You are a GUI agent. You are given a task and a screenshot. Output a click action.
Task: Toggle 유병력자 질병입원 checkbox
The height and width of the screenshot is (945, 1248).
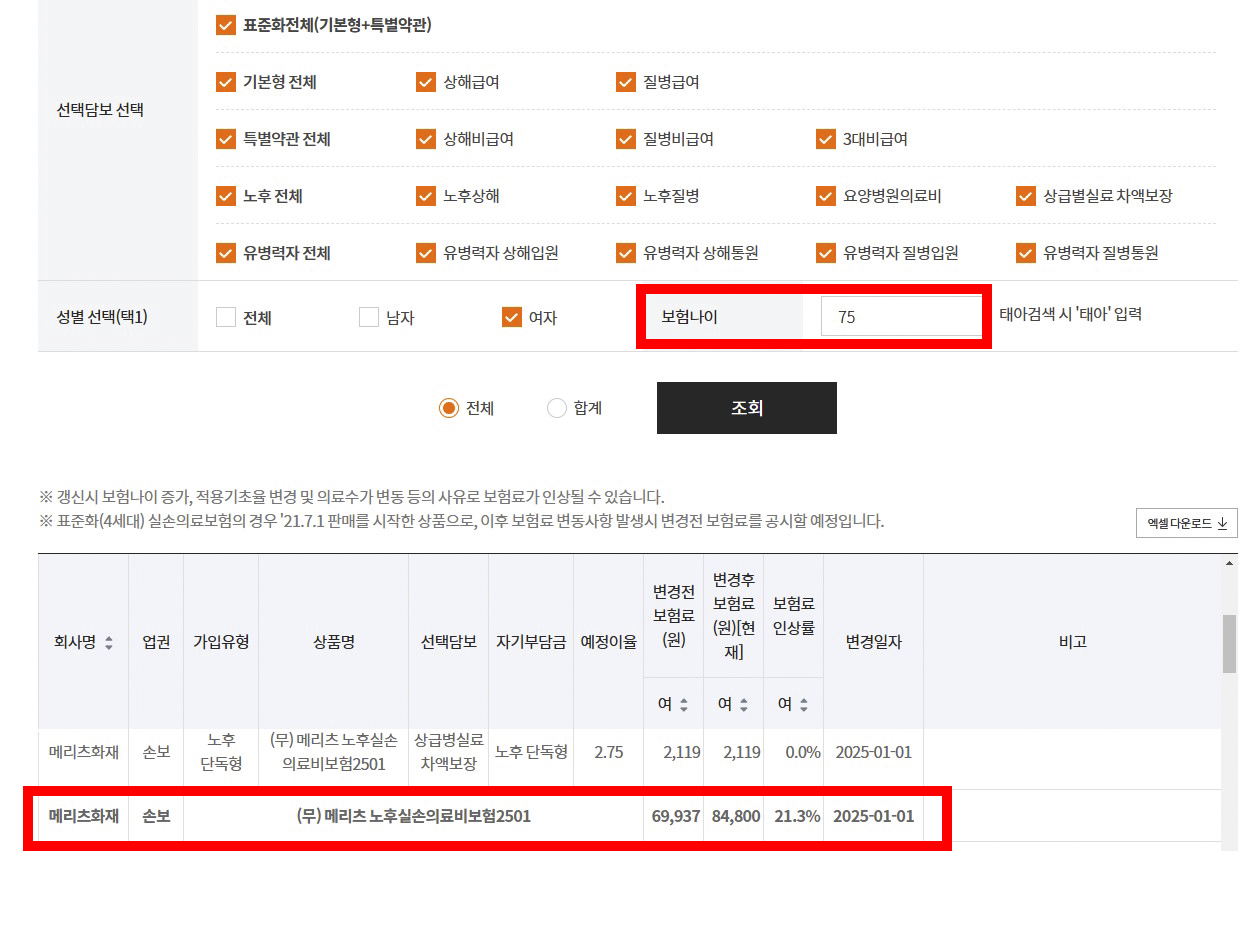826,253
